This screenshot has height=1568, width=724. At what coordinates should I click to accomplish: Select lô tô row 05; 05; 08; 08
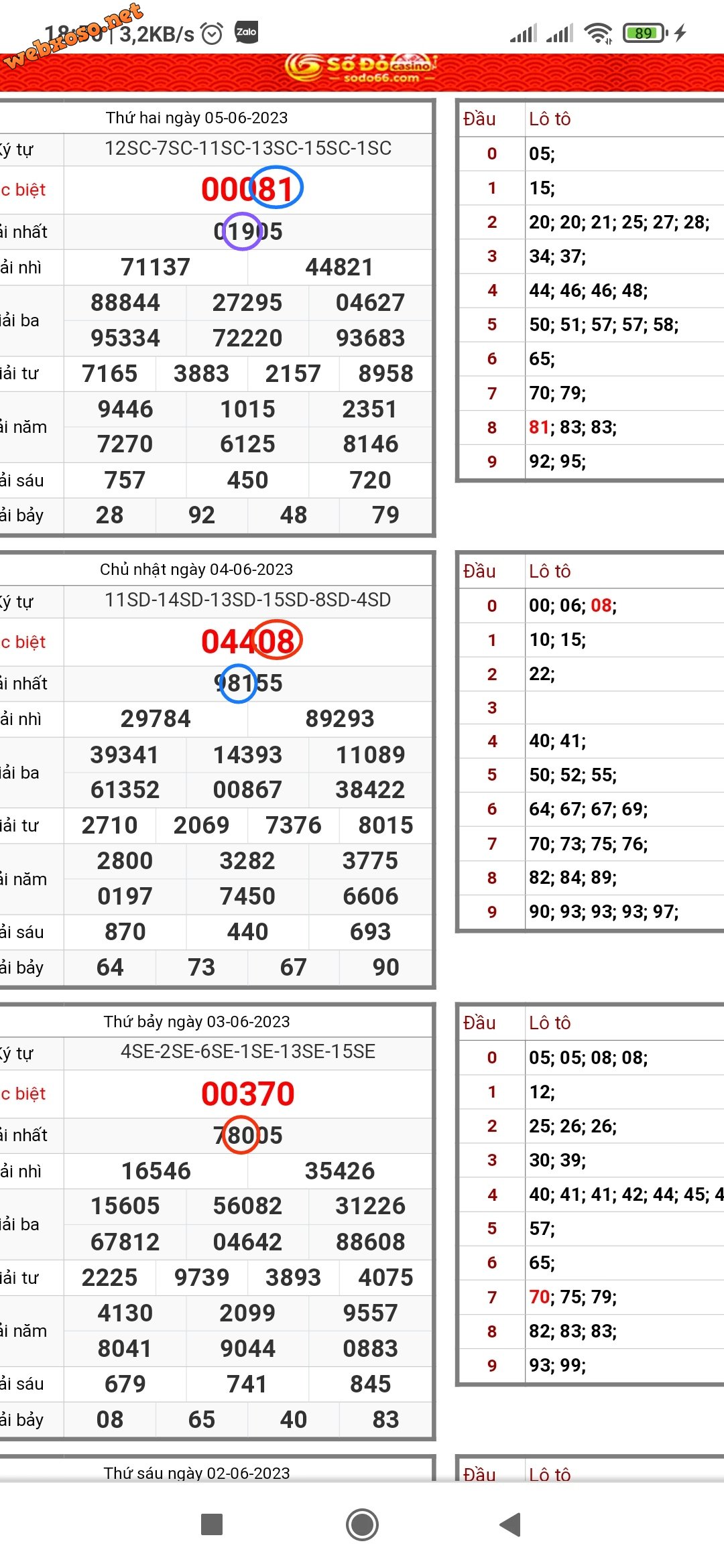(588, 1057)
